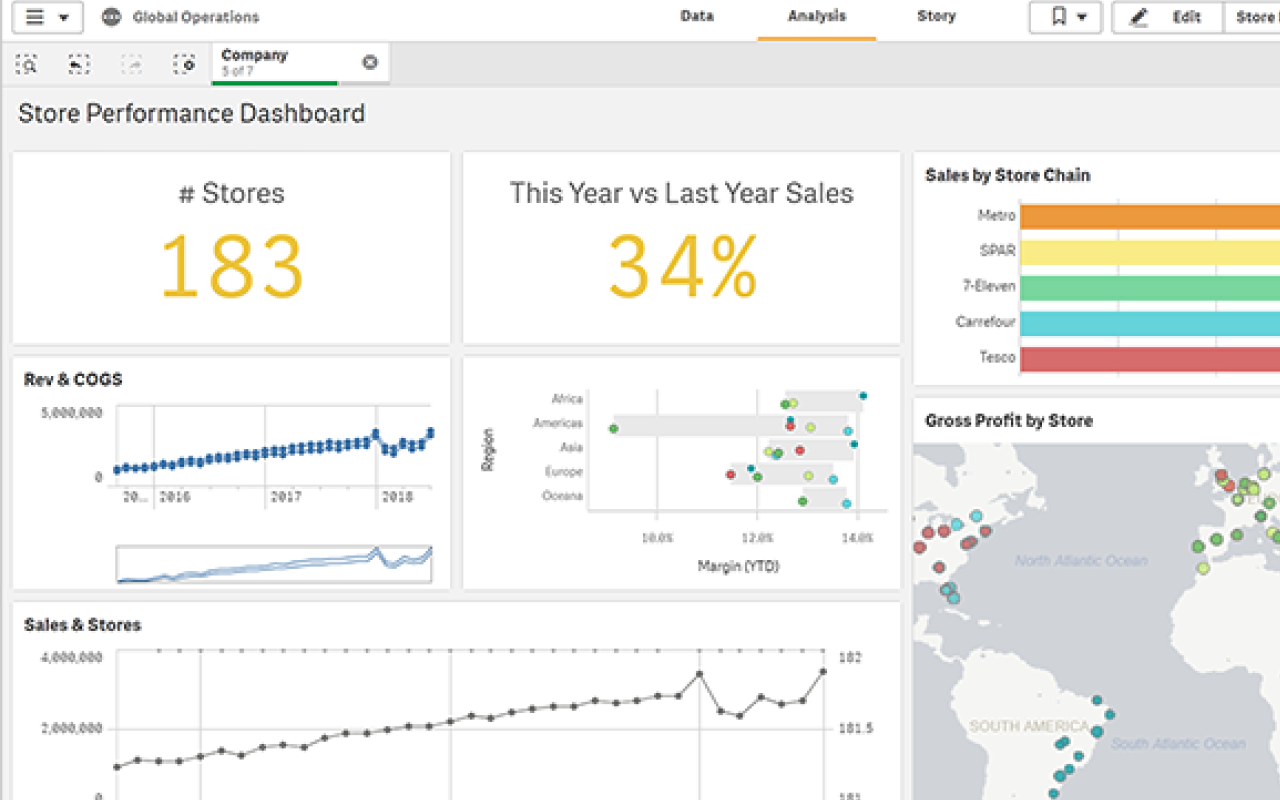
Task: Open smart search with the magnifier icon
Action: pos(26,63)
